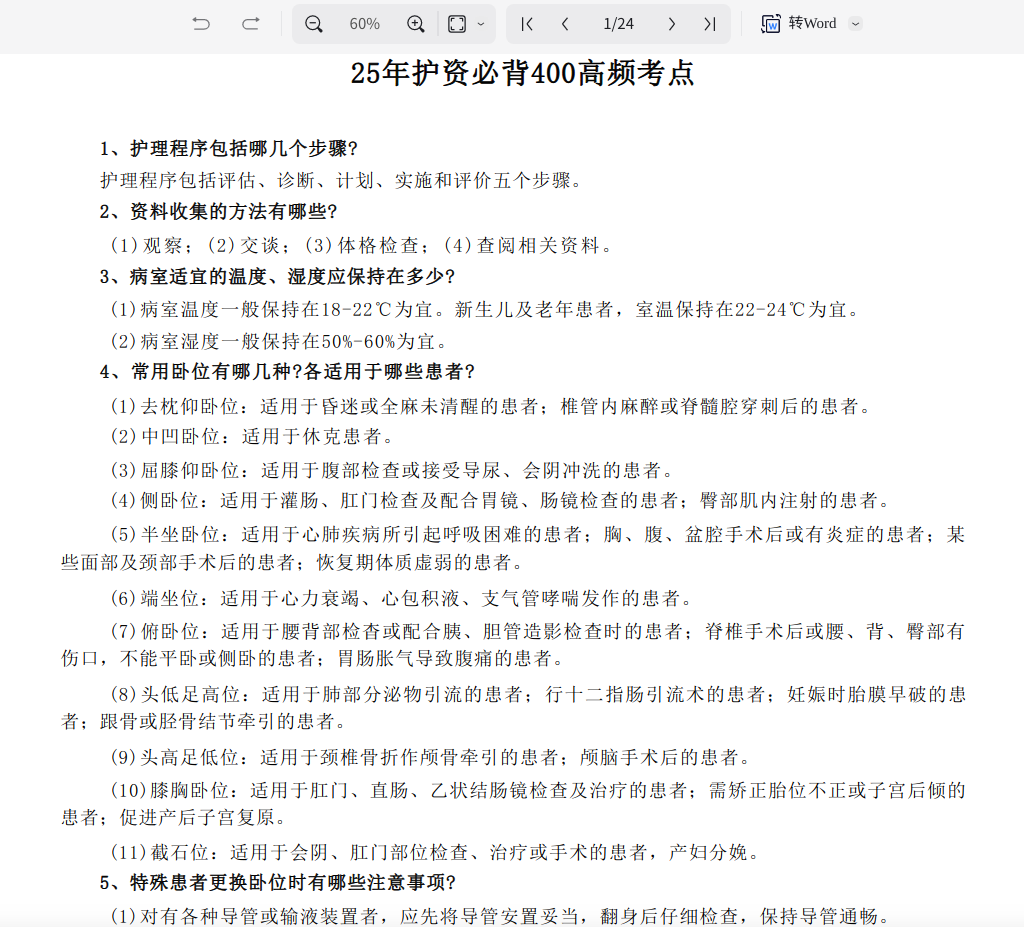
Task: Click the 转Word button label
Action: (812, 24)
